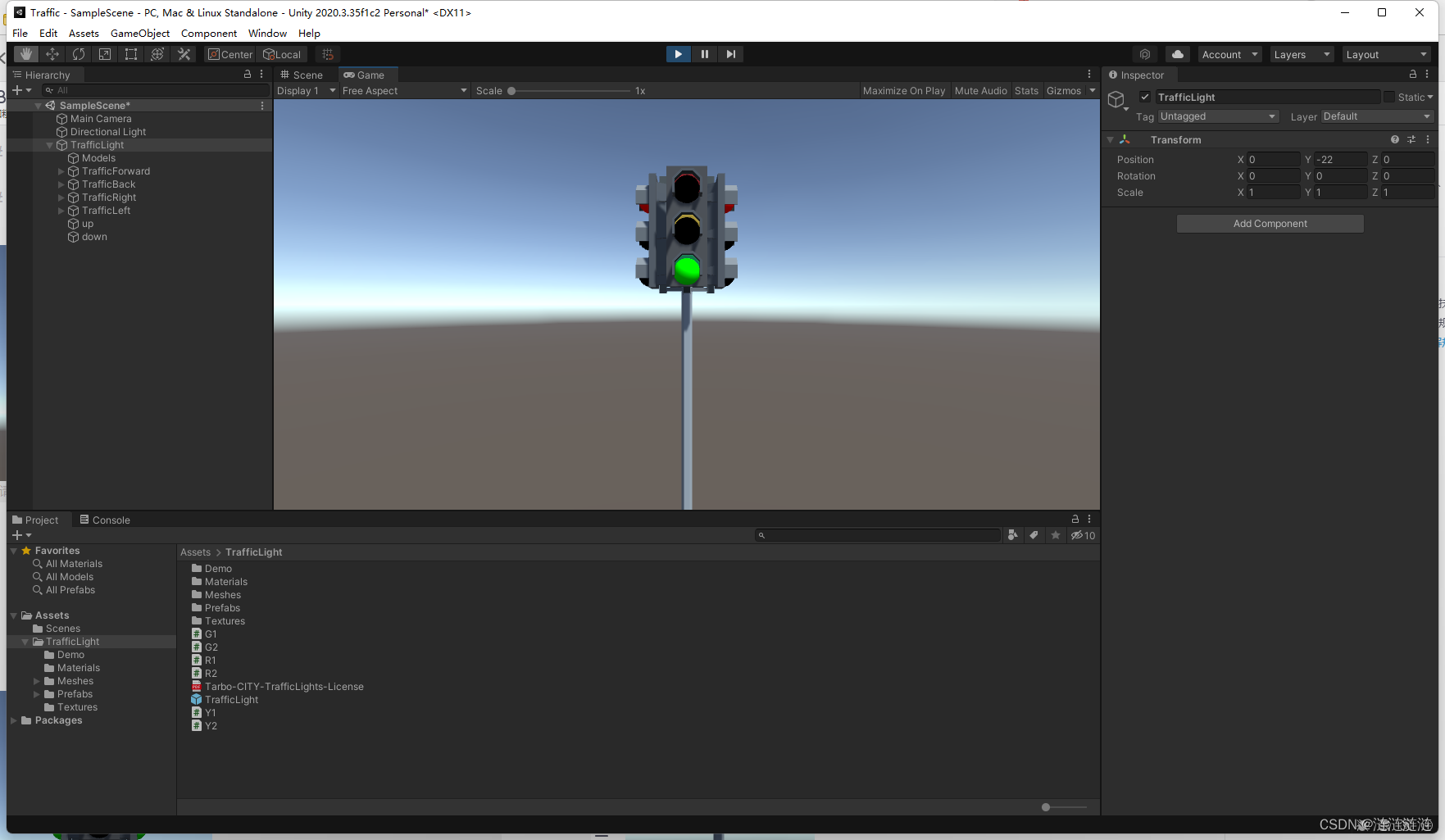
Task: Click Position Y field
Action: pyautogui.click(x=1341, y=160)
